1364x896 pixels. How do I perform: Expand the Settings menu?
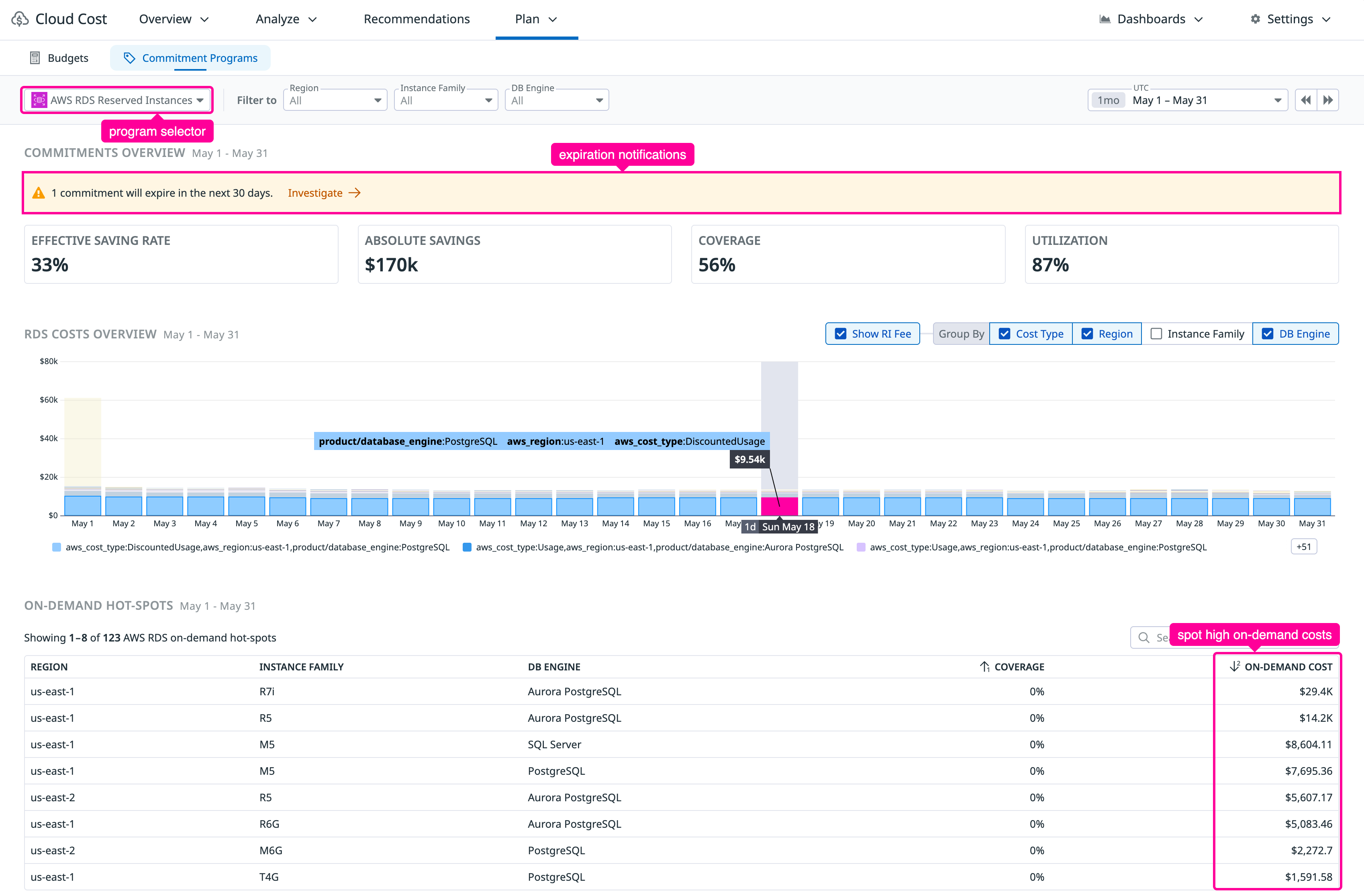coord(1290,19)
